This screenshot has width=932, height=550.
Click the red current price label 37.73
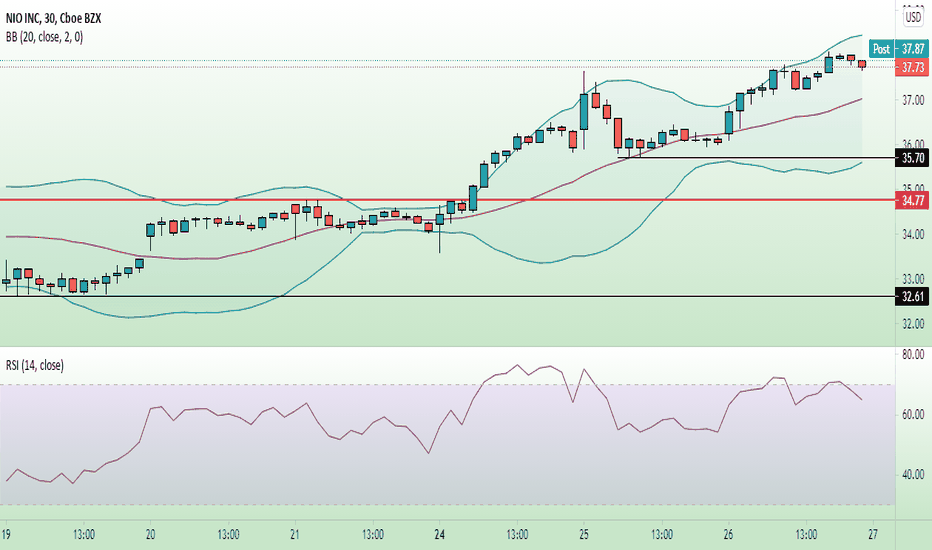tap(912, 67)
